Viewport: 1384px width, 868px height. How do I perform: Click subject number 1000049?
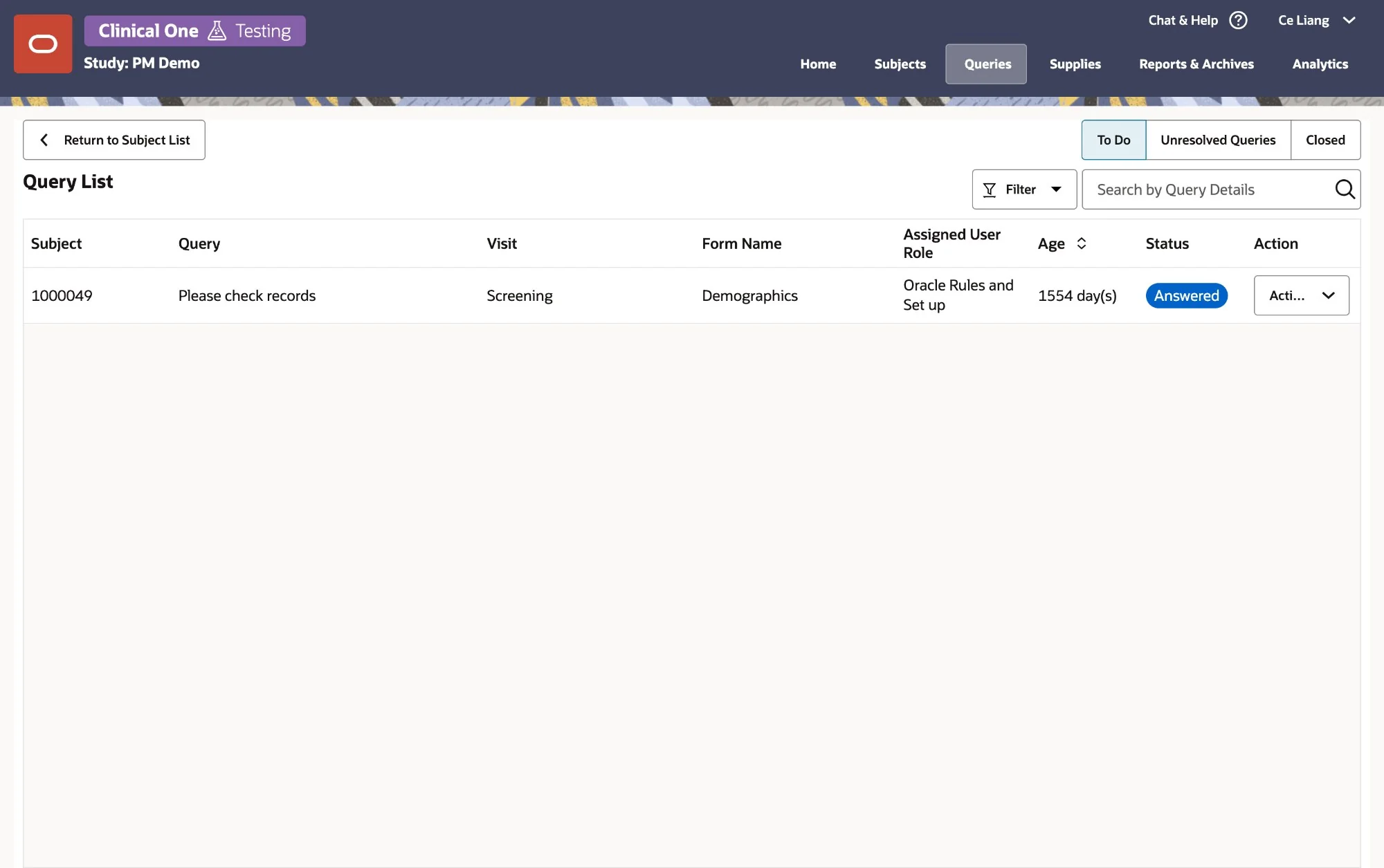click(x=62, y=295)
